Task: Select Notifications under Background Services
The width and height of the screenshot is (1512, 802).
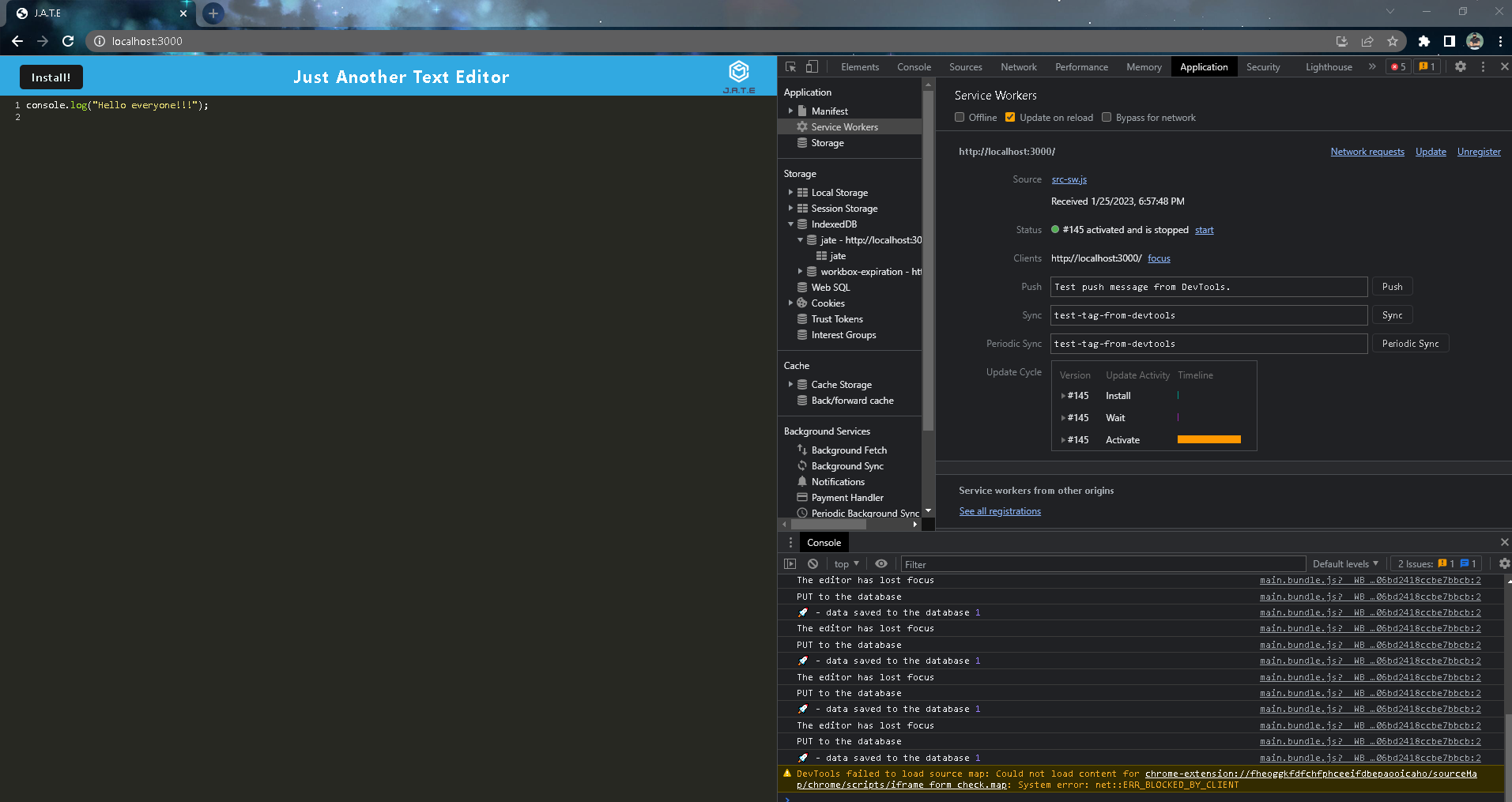Action: pos(839,481)
